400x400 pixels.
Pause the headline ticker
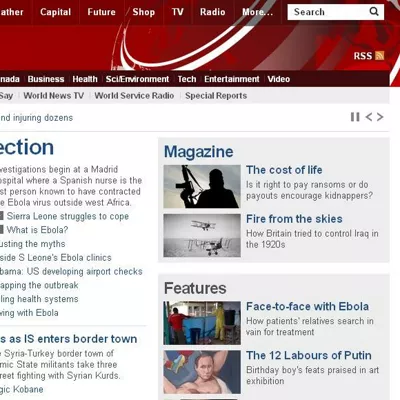tap(355, 117)
